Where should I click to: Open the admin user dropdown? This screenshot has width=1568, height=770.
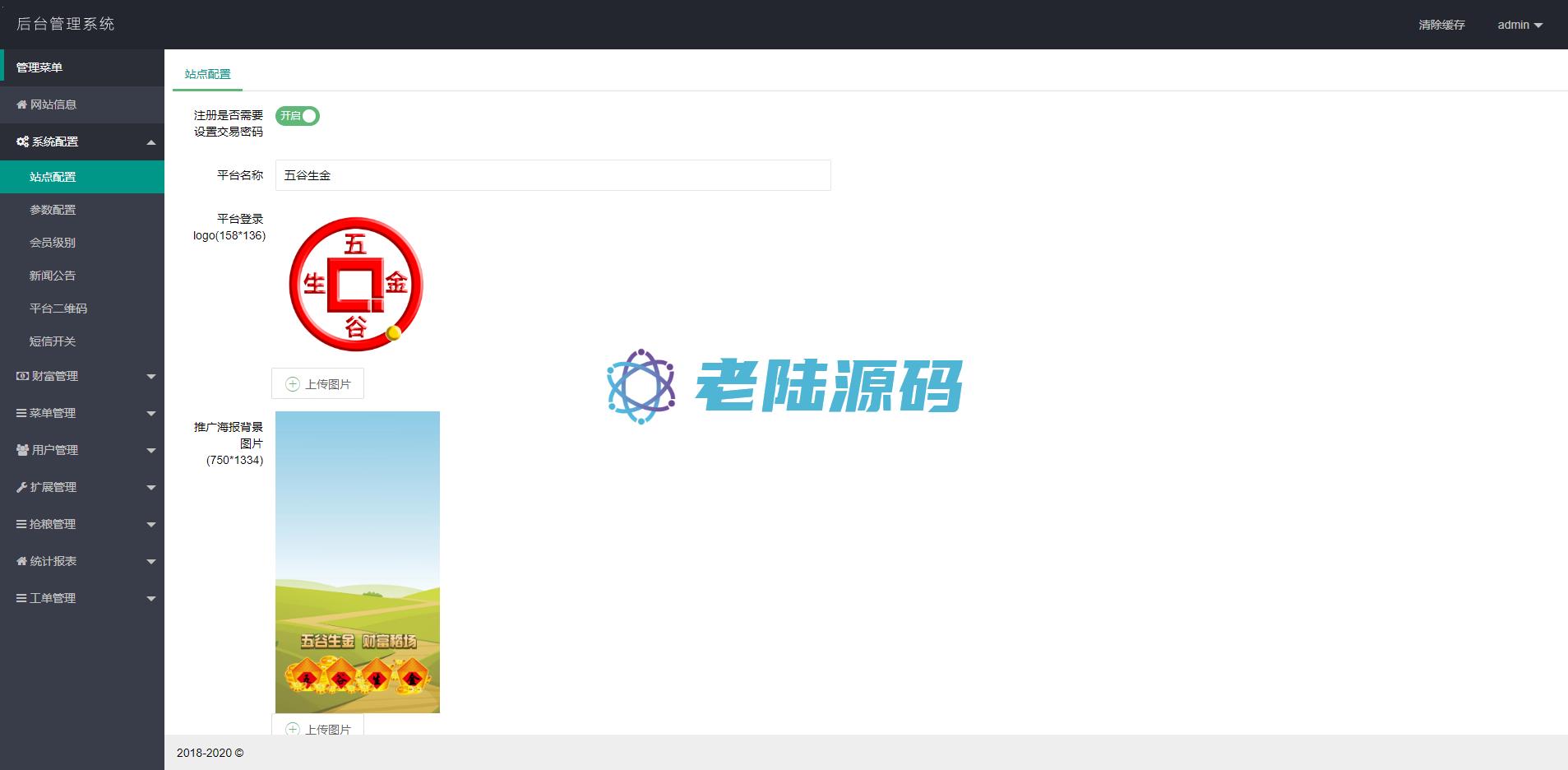1519,25
